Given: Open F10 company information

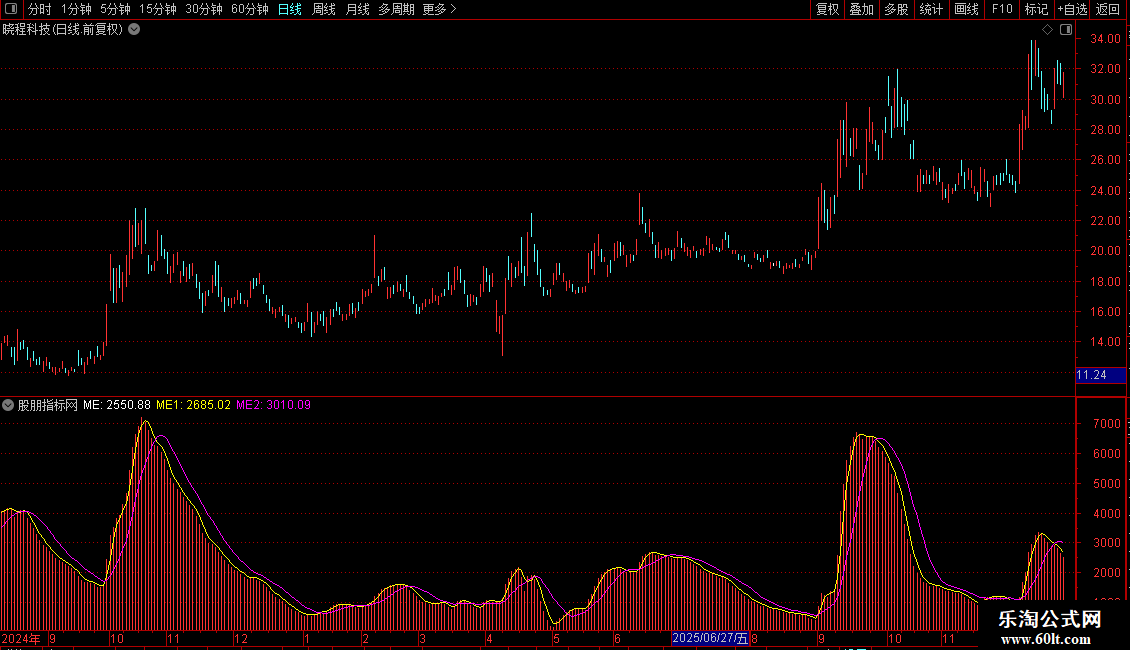Looking at the screenshot, I should coord(1002,9).
